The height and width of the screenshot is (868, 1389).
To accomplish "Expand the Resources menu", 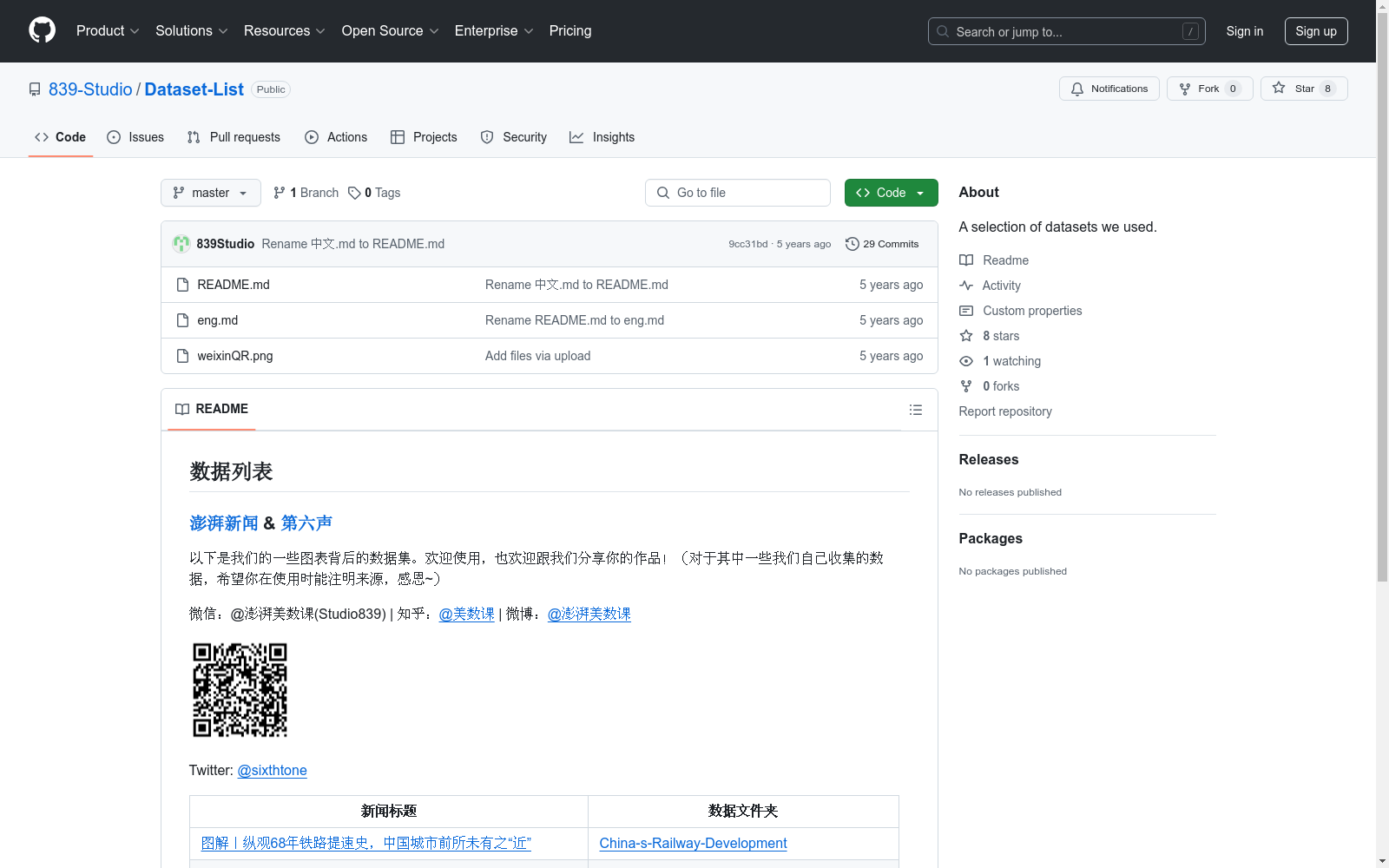I will click(x=285, y=30).
